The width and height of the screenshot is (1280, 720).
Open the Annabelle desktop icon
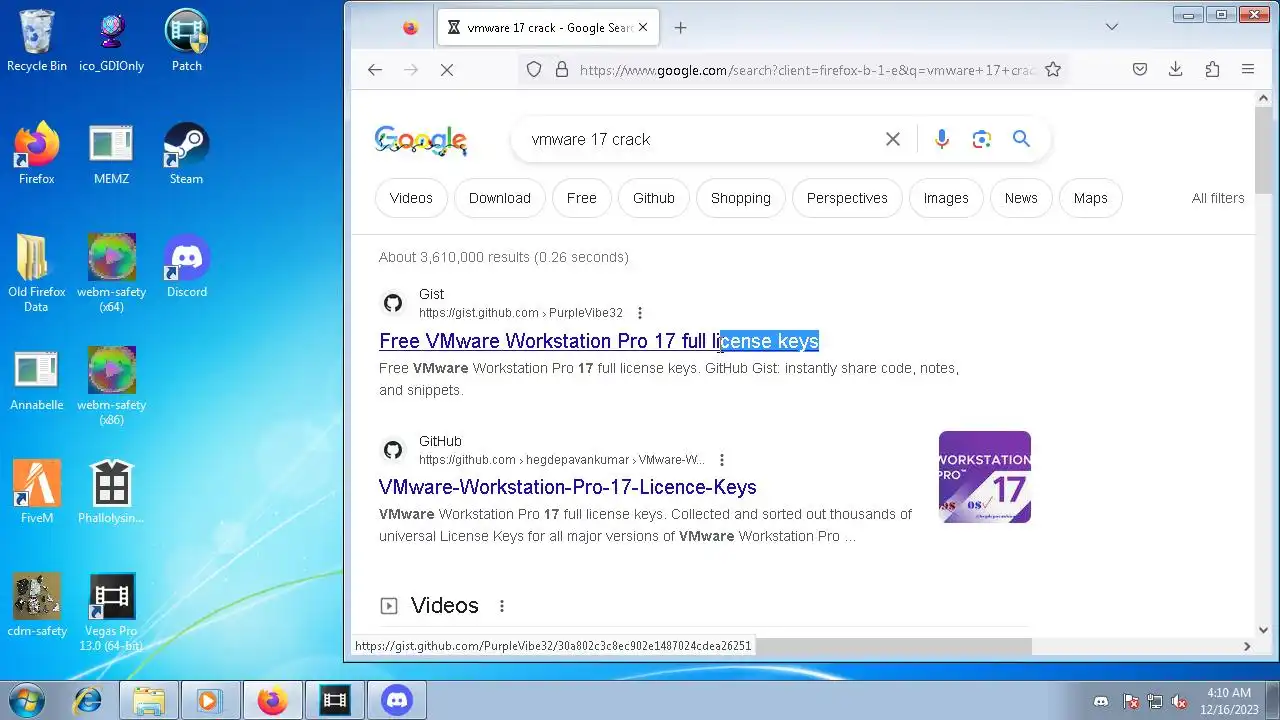37,379
